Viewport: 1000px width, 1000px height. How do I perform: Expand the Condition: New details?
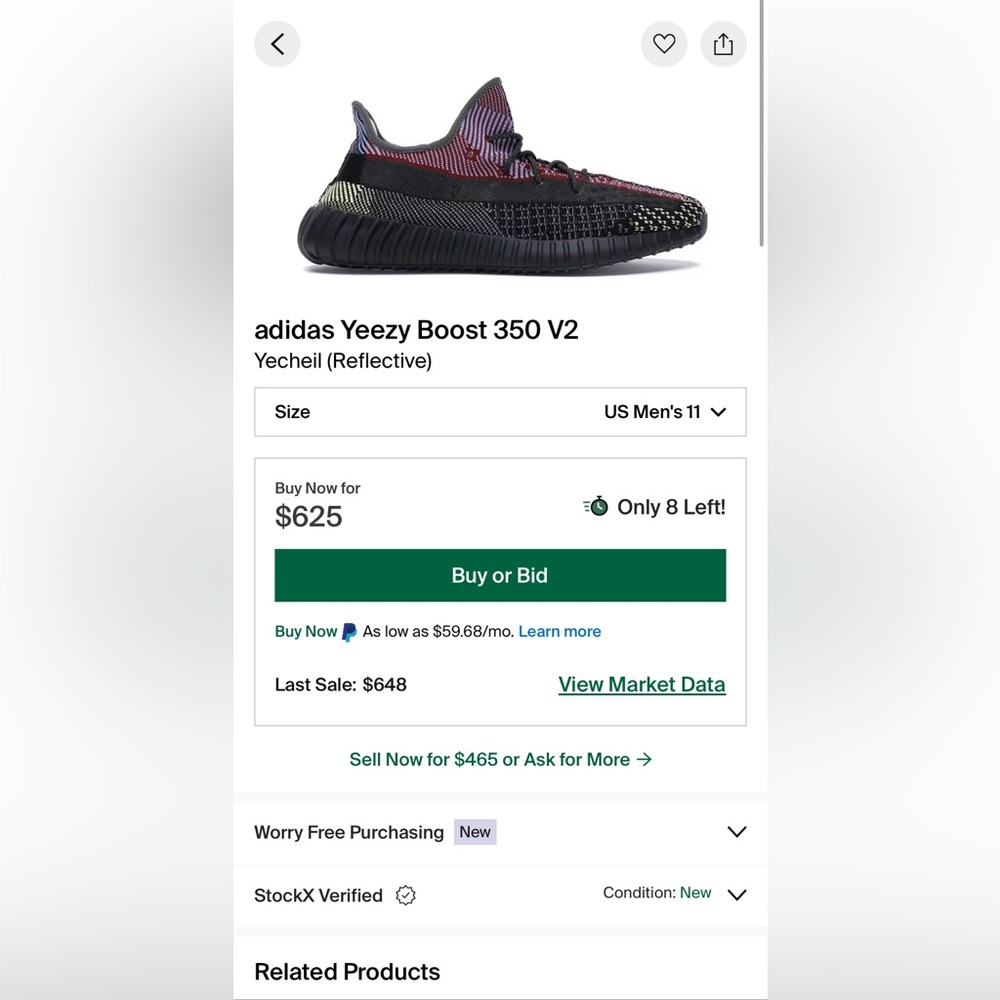pos(737,895)
